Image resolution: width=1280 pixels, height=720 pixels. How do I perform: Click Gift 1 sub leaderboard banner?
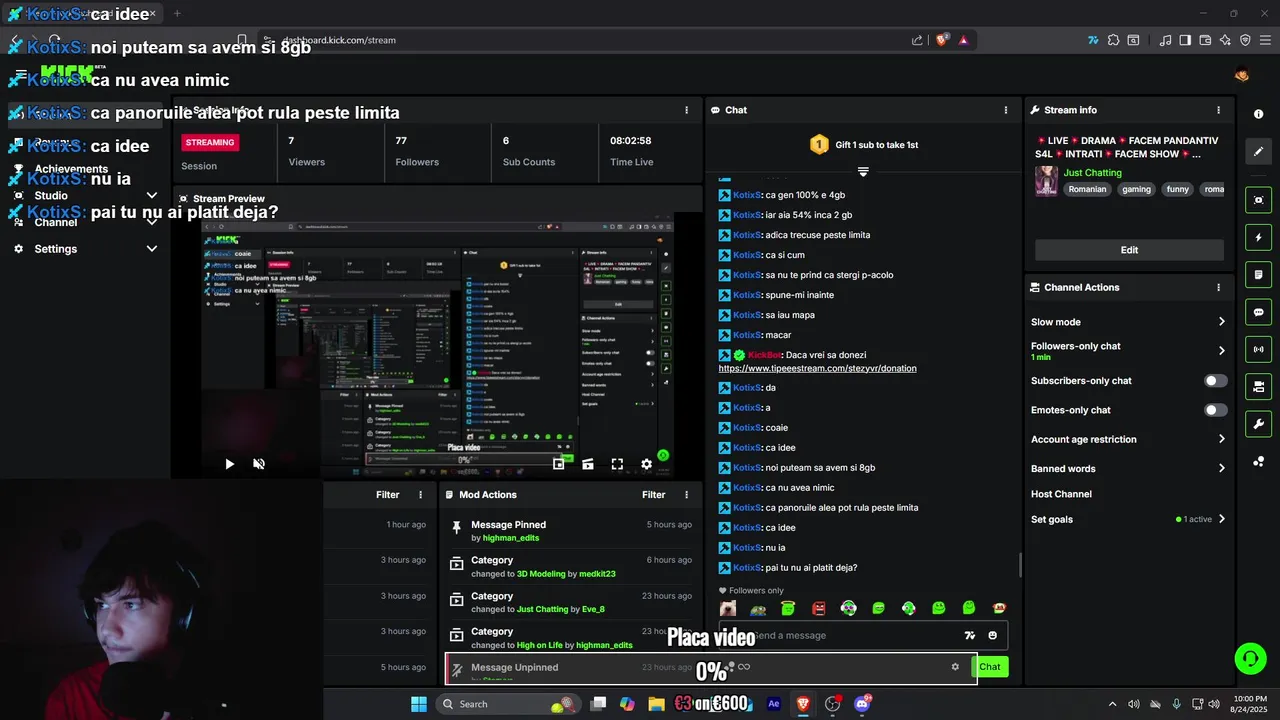coord(863,145)
